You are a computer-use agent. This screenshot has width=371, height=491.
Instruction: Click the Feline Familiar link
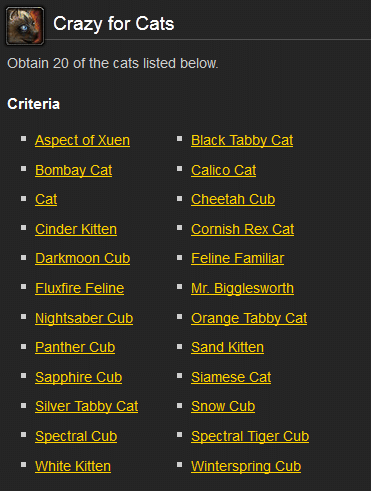coord(237,258)
